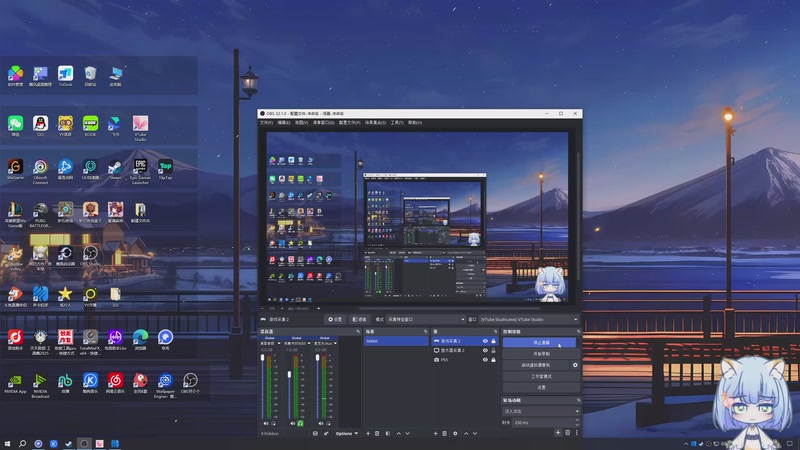
Task: Lock the display capture source
Action: click(x=493, y=351)
